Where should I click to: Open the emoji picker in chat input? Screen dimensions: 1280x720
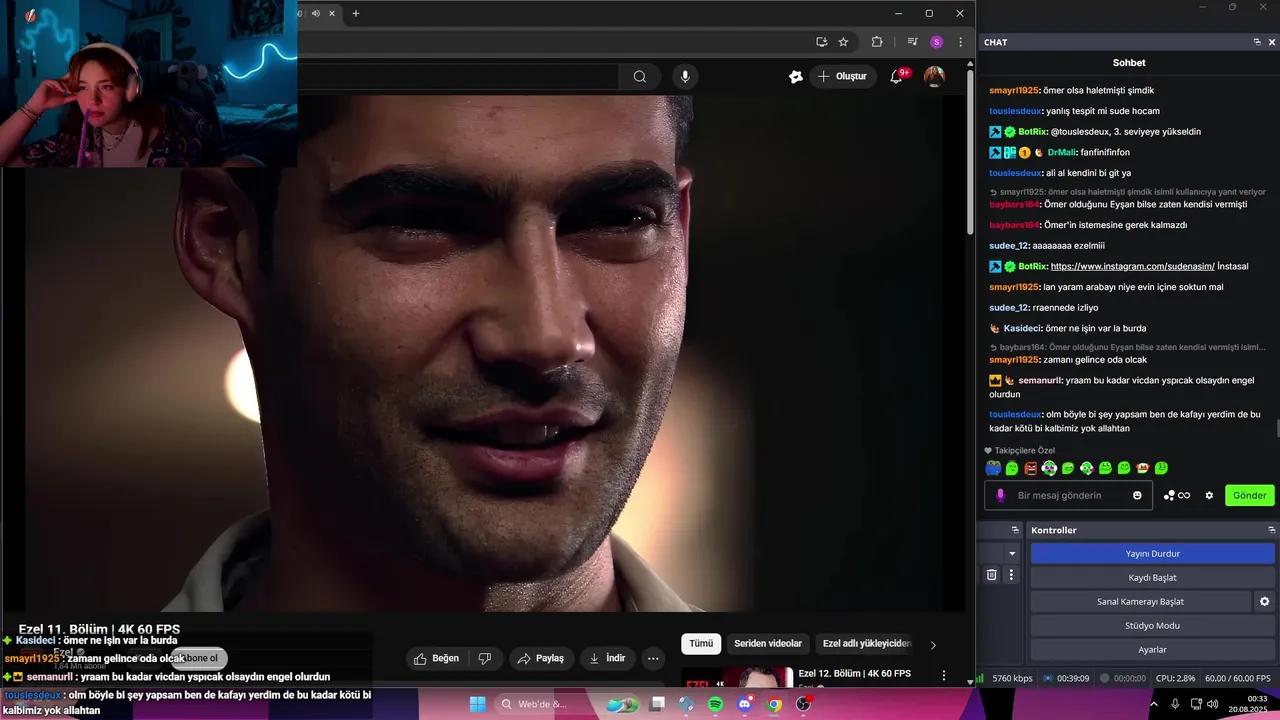[1137, 495]
